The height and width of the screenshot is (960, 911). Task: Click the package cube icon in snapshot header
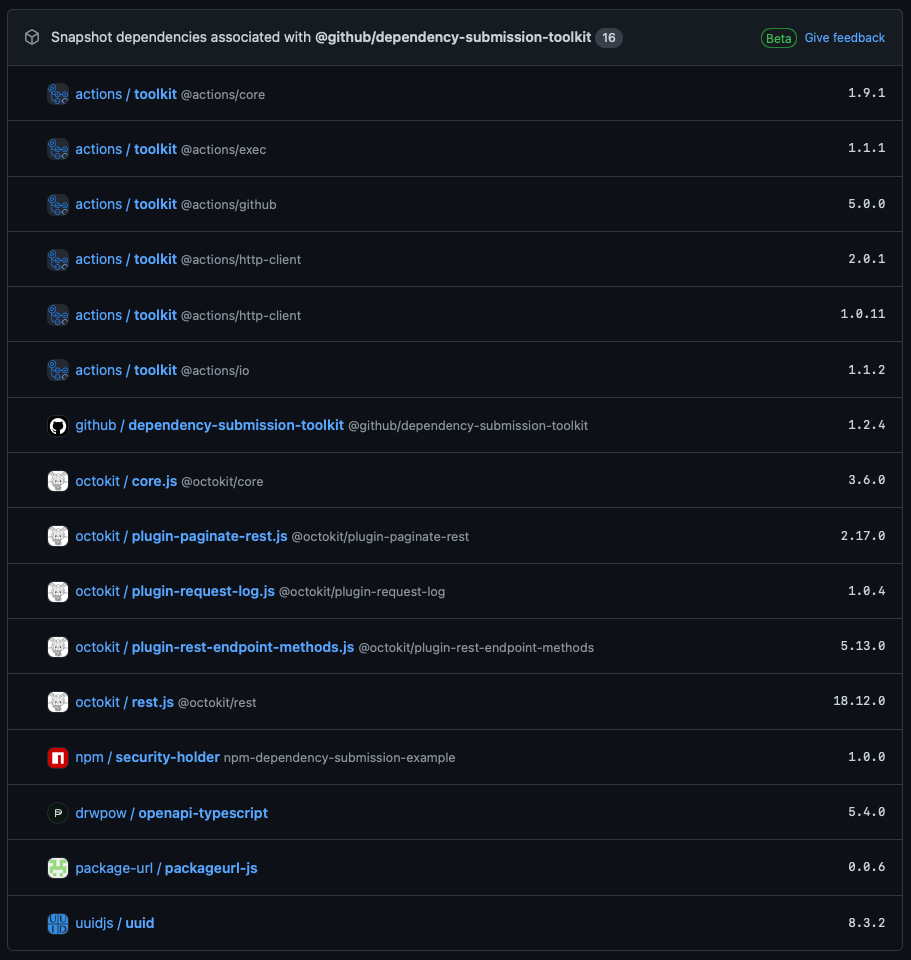pyautogui.click(x=32, y=37)
